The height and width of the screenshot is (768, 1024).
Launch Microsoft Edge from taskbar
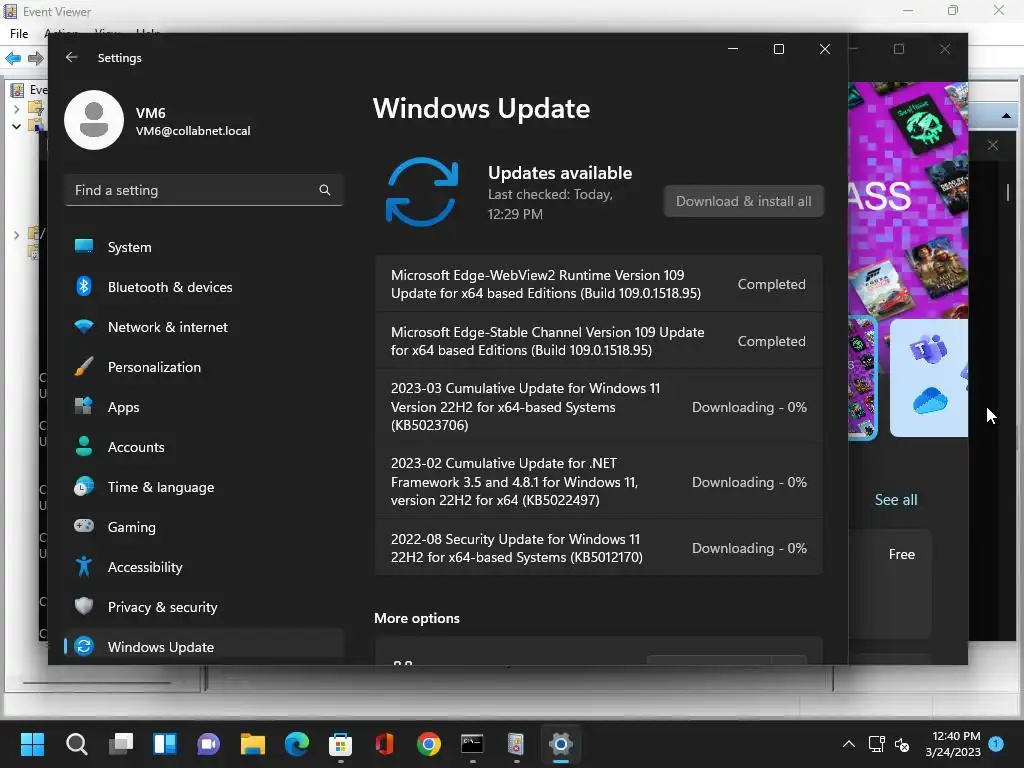[296, 744]
